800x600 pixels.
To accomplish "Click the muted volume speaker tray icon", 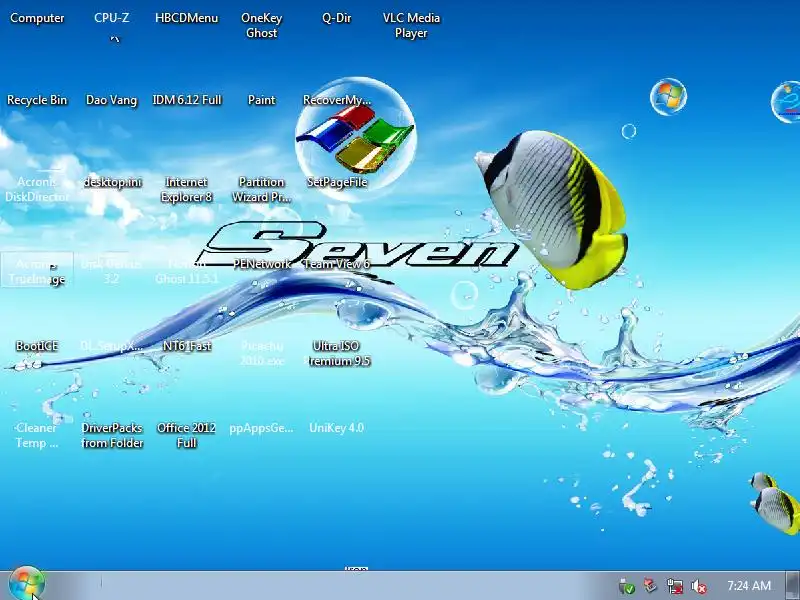I will coord(698,587).
